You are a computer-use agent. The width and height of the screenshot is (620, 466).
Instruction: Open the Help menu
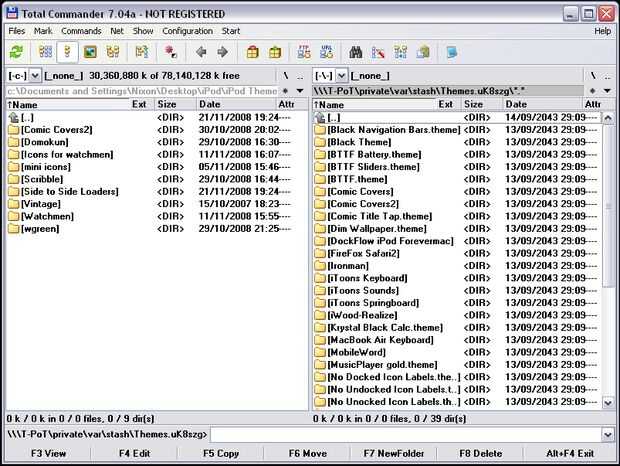coord(603,31)
